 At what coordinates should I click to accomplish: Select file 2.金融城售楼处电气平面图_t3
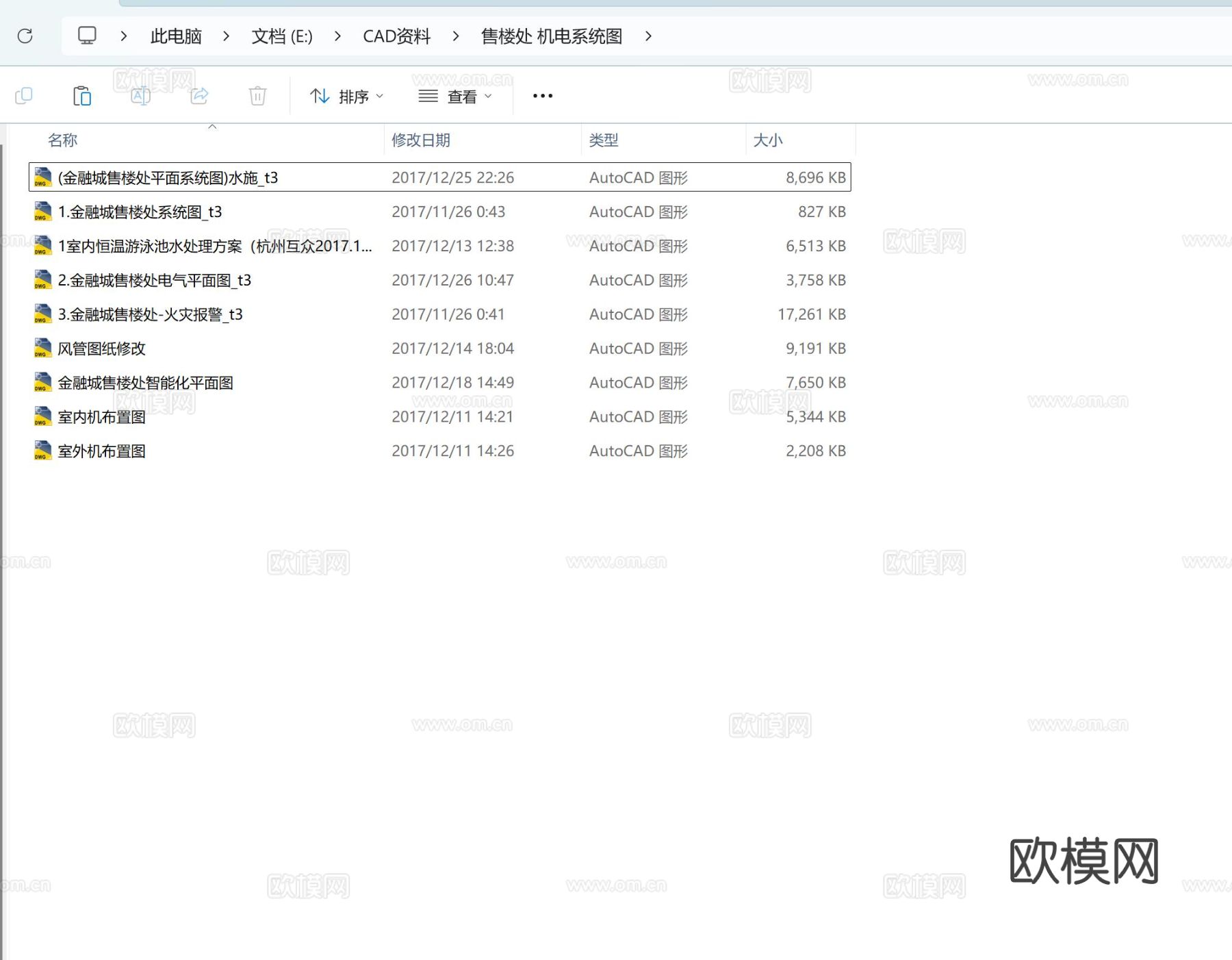[x=155, y=281]
